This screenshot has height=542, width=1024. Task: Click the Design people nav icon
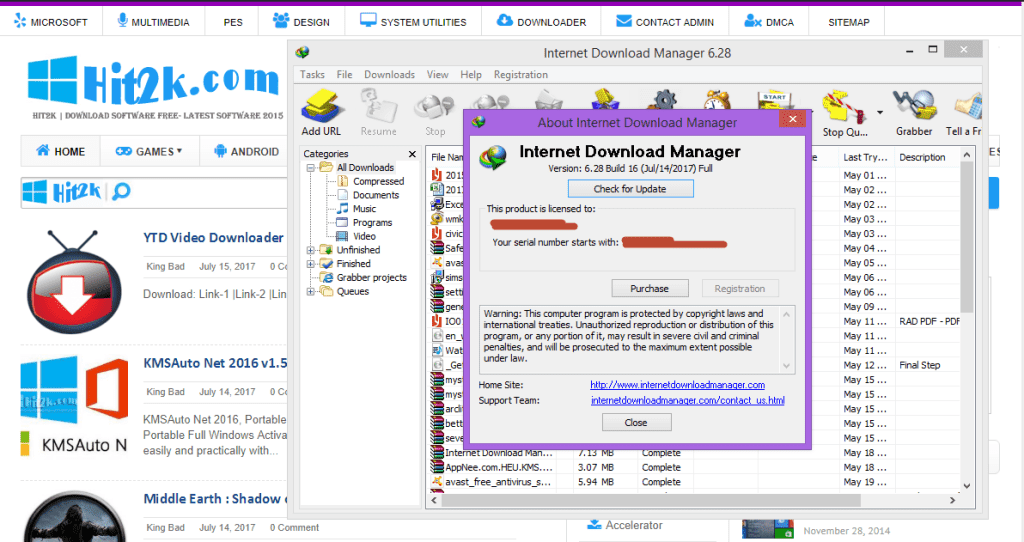(281, 20)
